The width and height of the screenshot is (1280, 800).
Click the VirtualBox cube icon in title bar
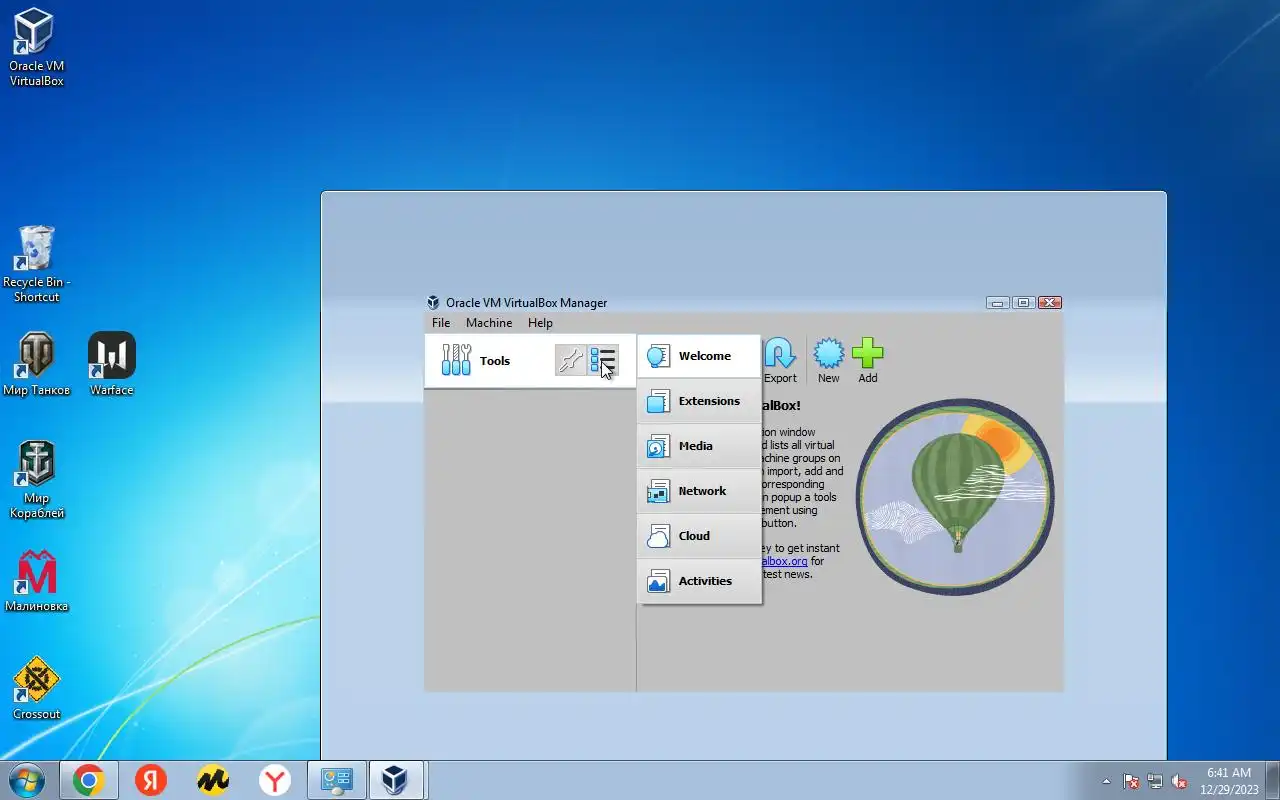click(x=433, y=303)
